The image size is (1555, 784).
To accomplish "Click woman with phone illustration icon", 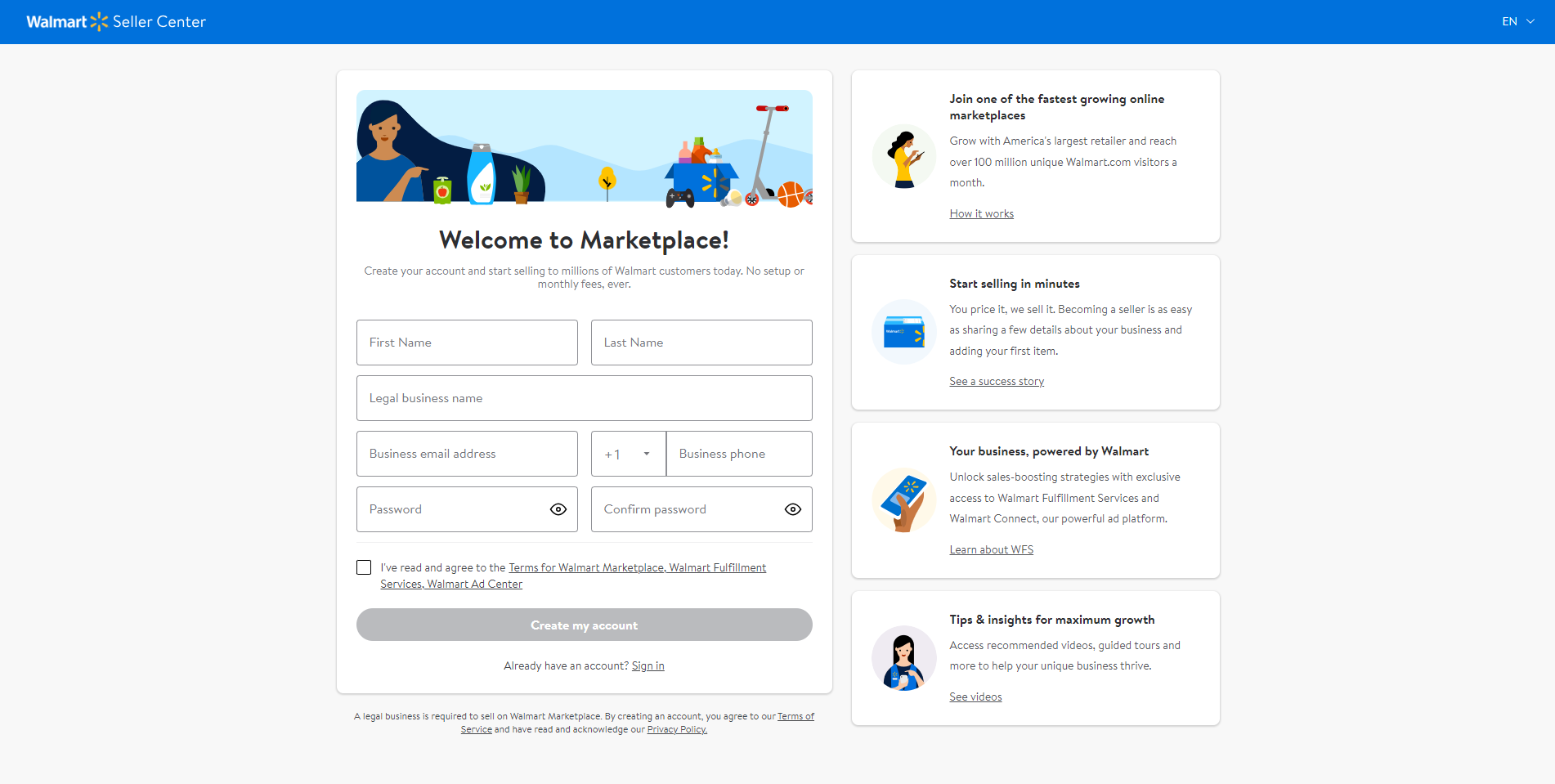I will pyautogui.click(x=904, y=156).
